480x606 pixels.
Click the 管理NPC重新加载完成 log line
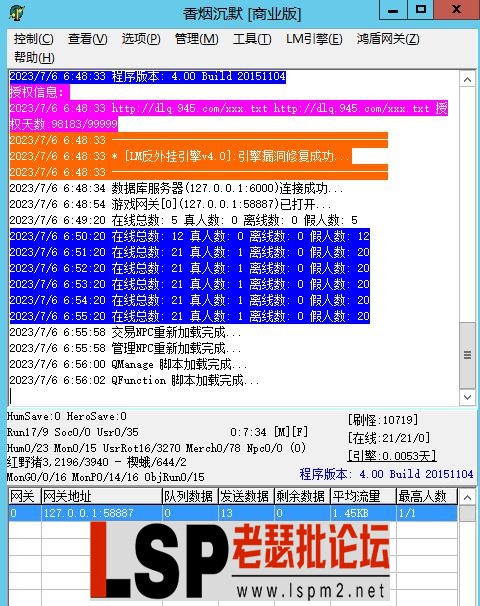tap(125, 349)
